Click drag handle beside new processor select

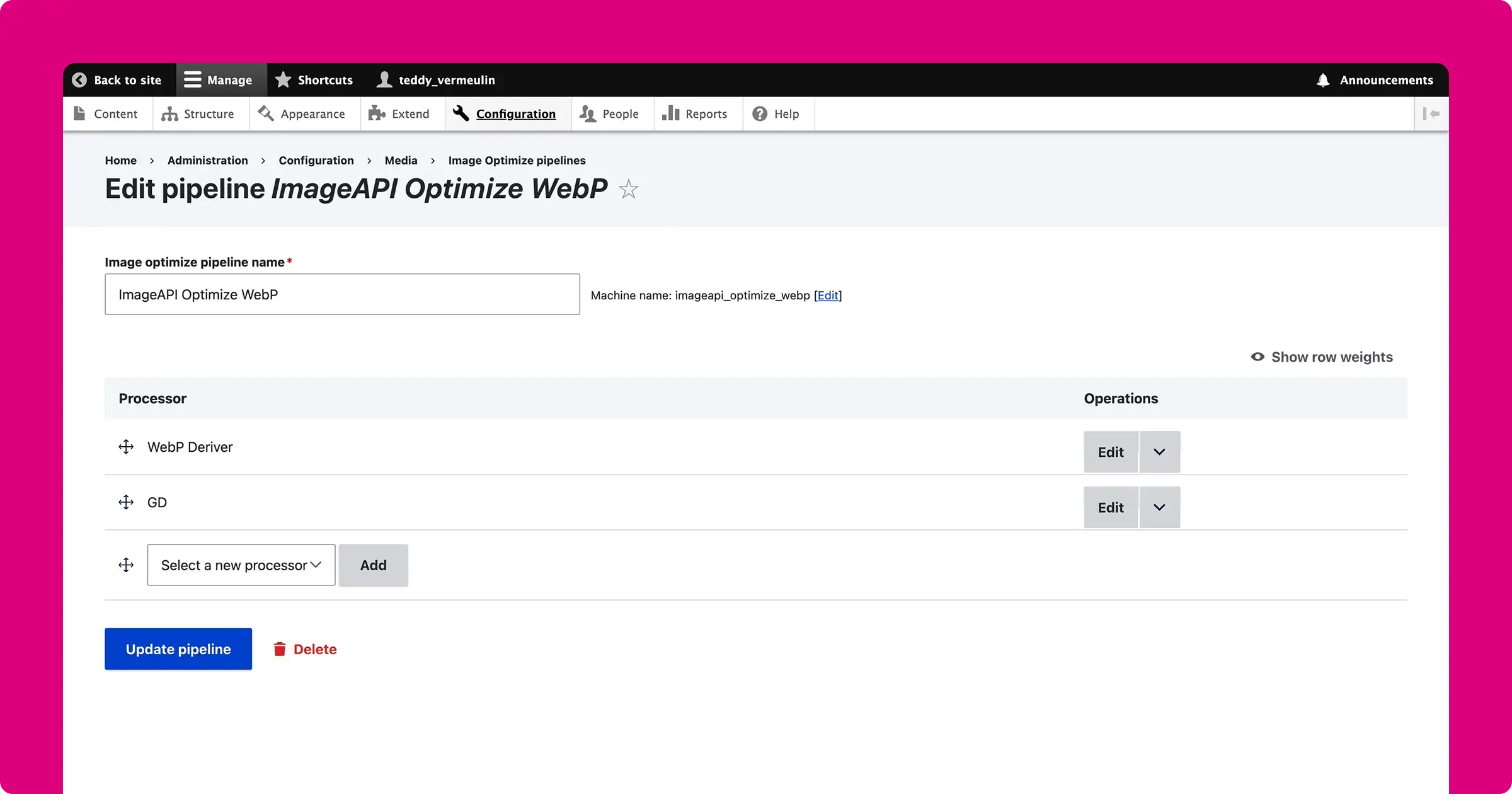(126, 565)
